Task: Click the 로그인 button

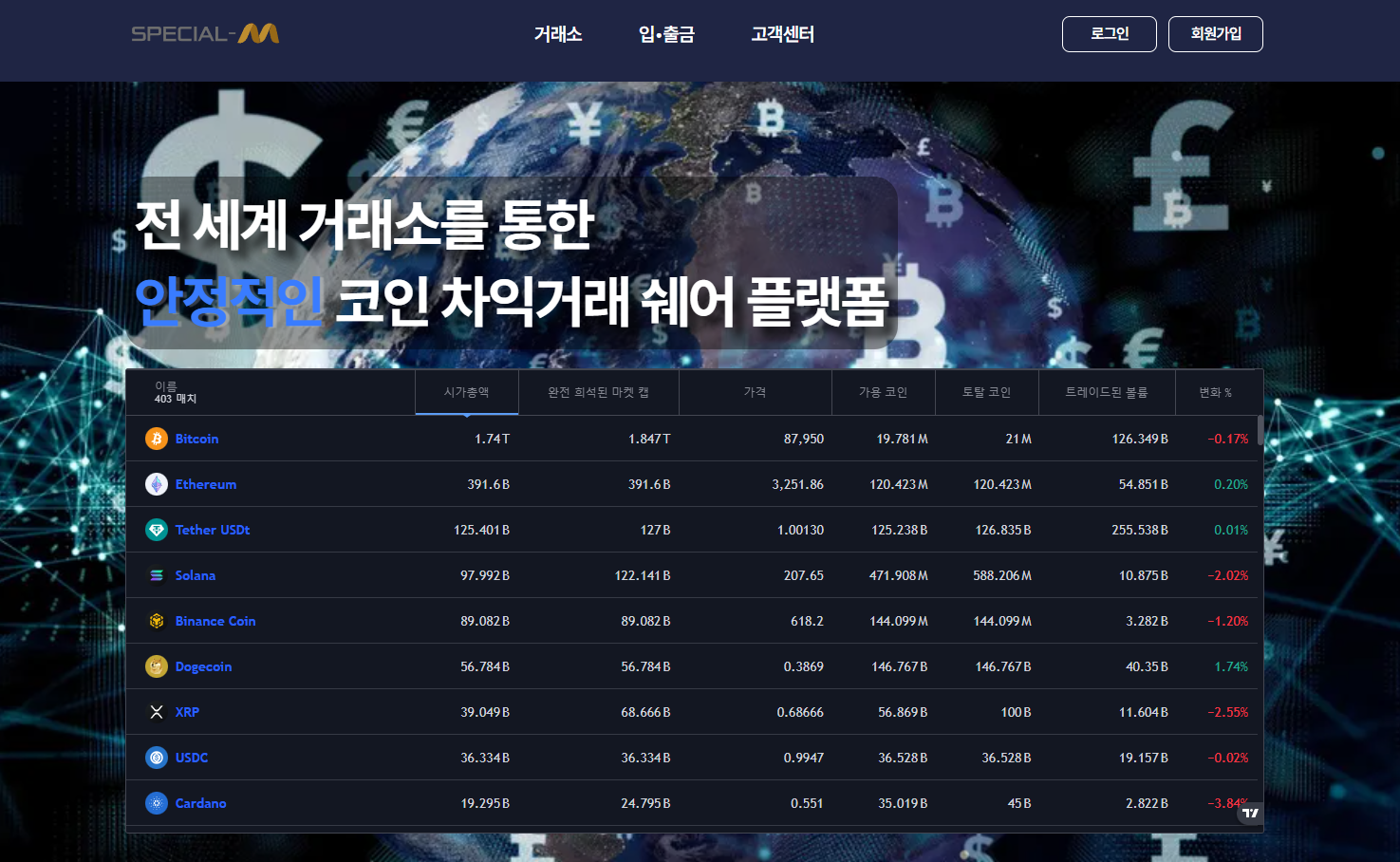Action: 1110,34
